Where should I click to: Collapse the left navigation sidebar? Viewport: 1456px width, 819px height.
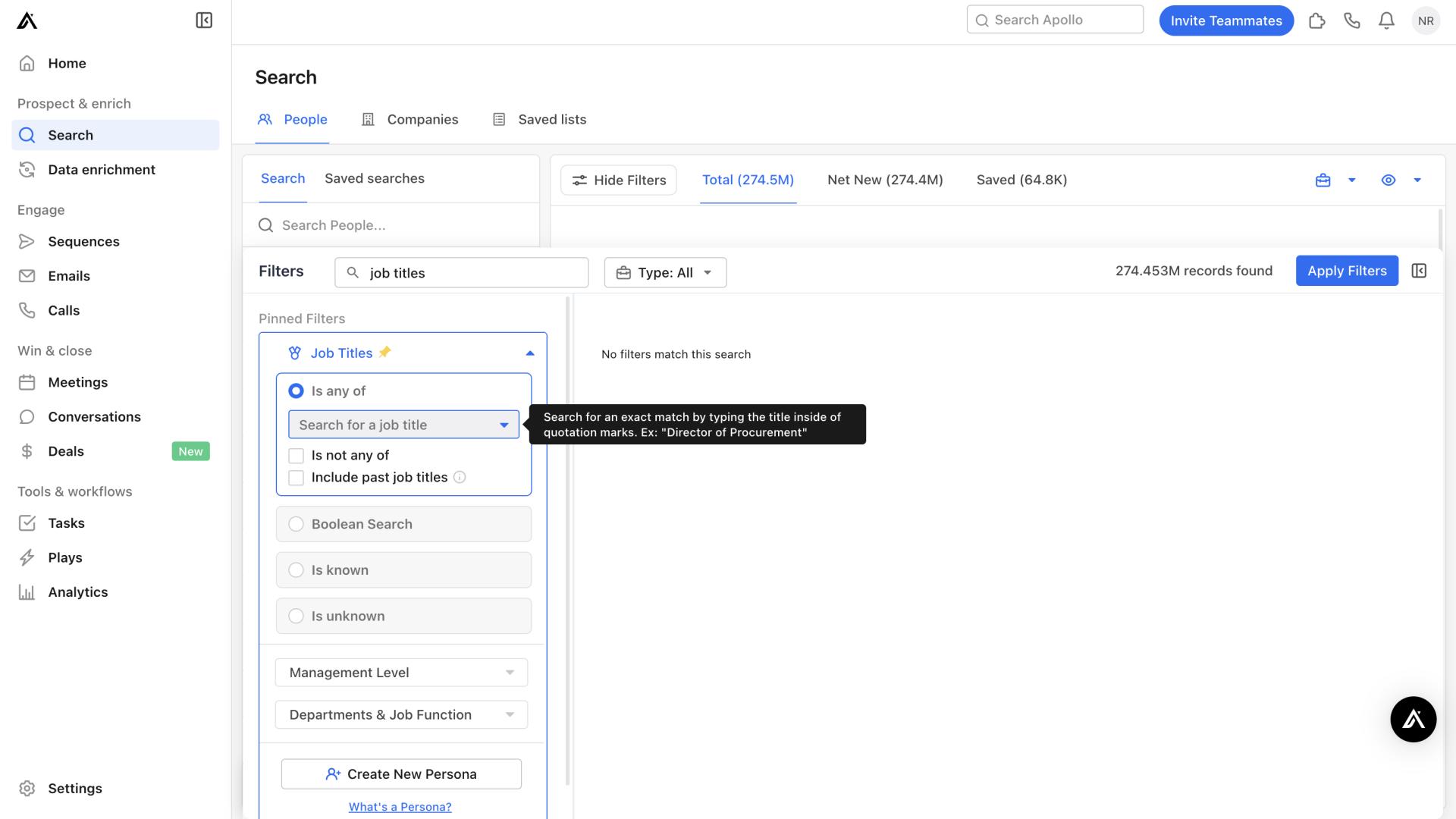coord(204,20)
